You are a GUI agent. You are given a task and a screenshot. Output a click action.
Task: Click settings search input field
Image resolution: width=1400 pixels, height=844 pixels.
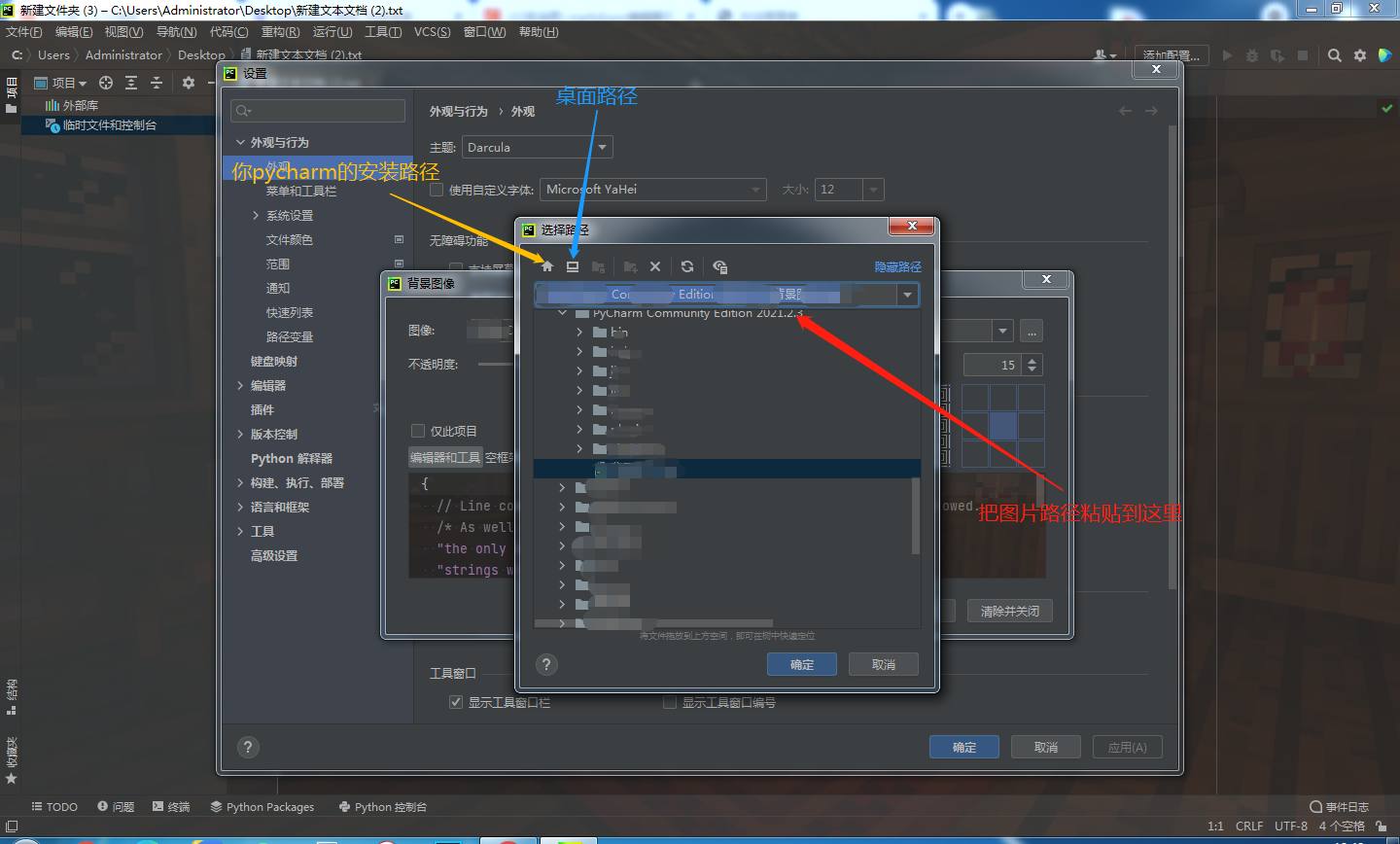[318, 111]
